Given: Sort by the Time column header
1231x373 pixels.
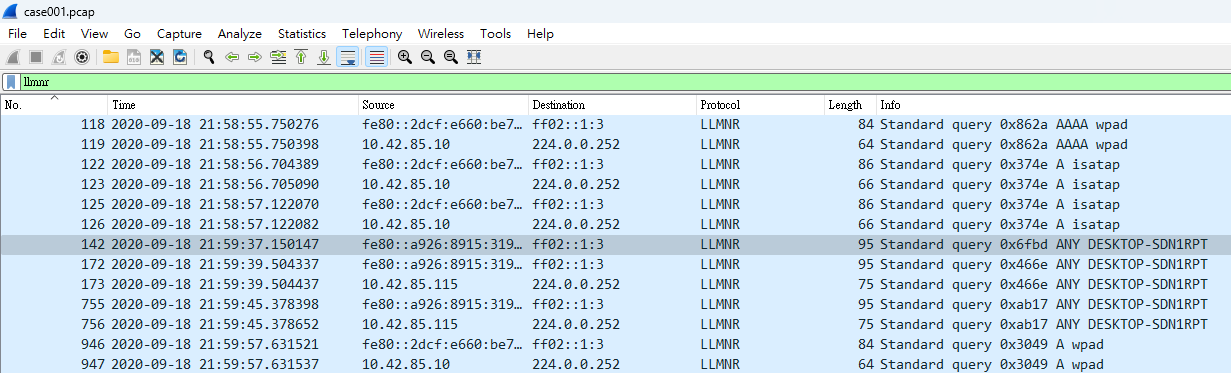Looking at the screenshot, I should pos(234,105).
